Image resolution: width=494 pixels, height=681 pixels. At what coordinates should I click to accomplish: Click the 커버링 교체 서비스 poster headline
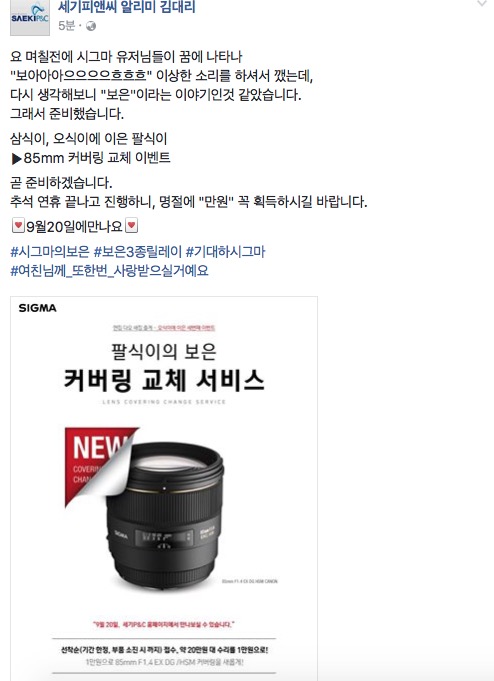pos(164,380)
